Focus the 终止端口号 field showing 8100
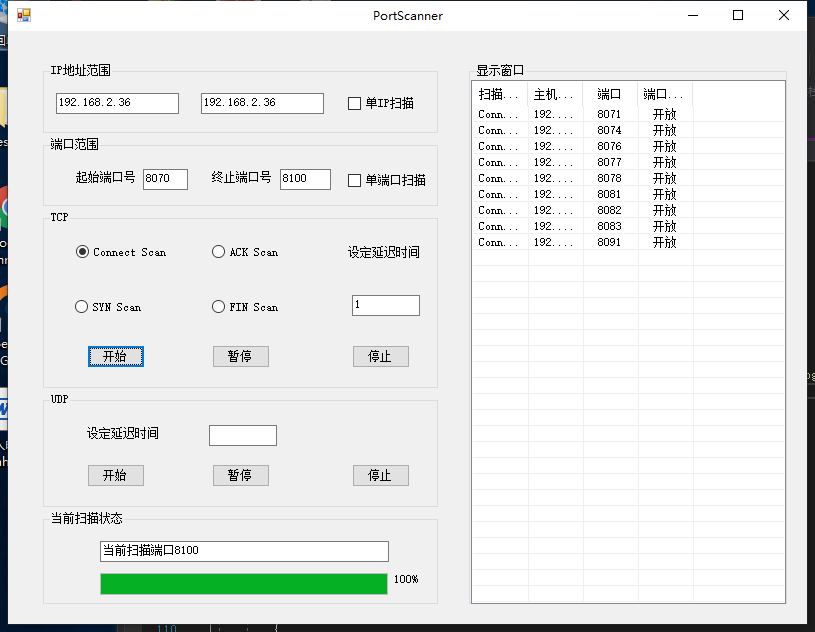Screen dimensions: 815x632 pos(305,179)
